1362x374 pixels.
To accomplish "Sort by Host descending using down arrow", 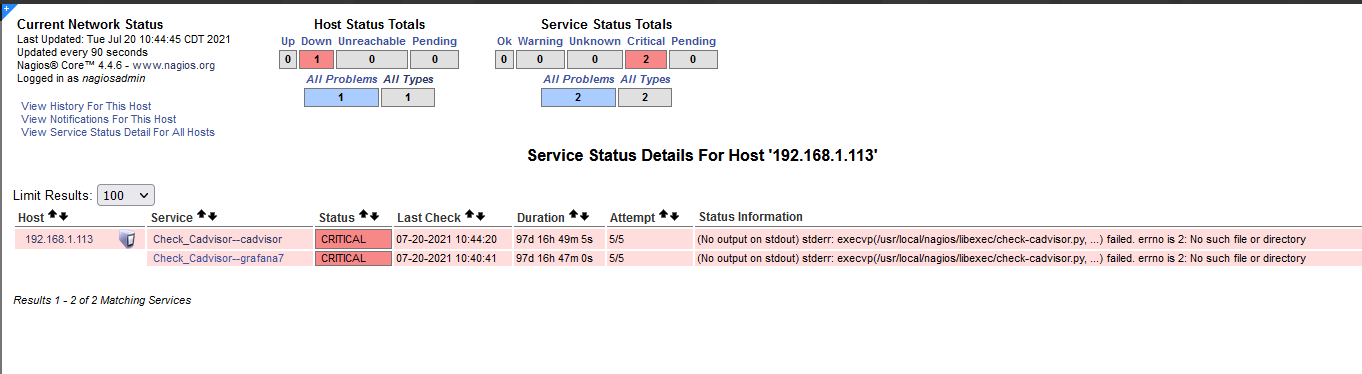I will (63, 216).
